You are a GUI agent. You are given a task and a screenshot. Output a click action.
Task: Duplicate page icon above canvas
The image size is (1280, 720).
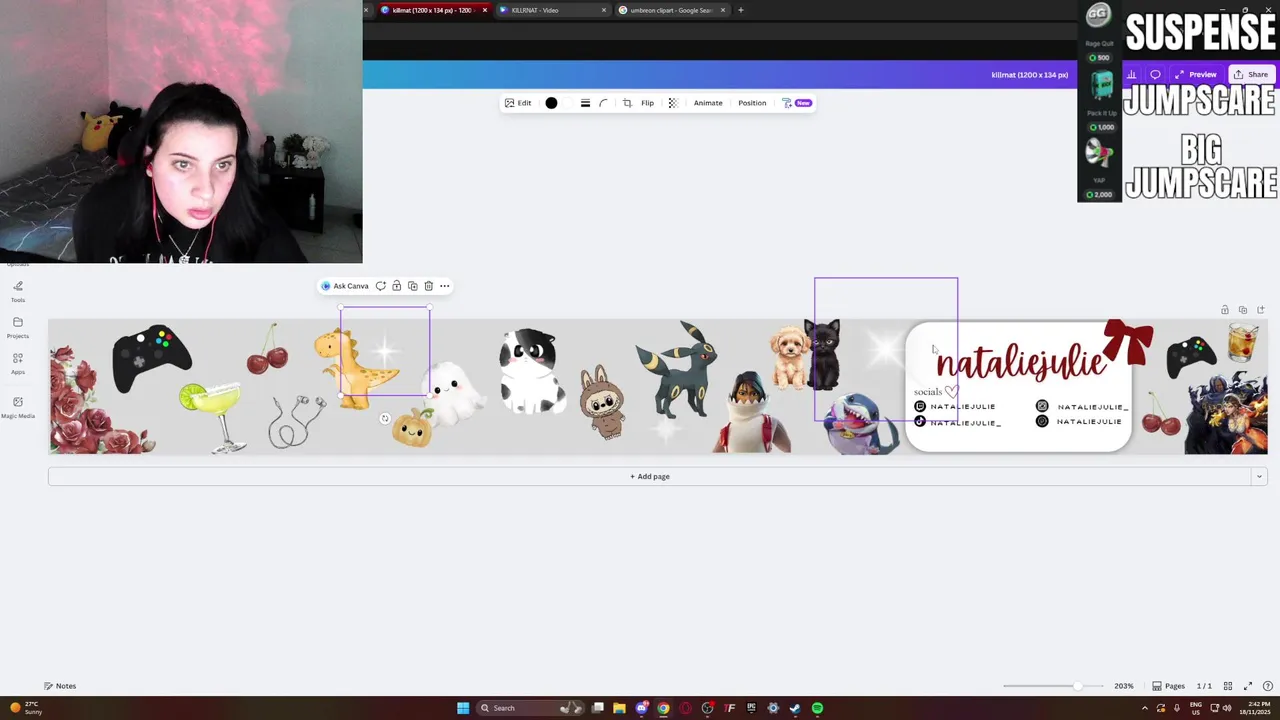pos(1243,310)
